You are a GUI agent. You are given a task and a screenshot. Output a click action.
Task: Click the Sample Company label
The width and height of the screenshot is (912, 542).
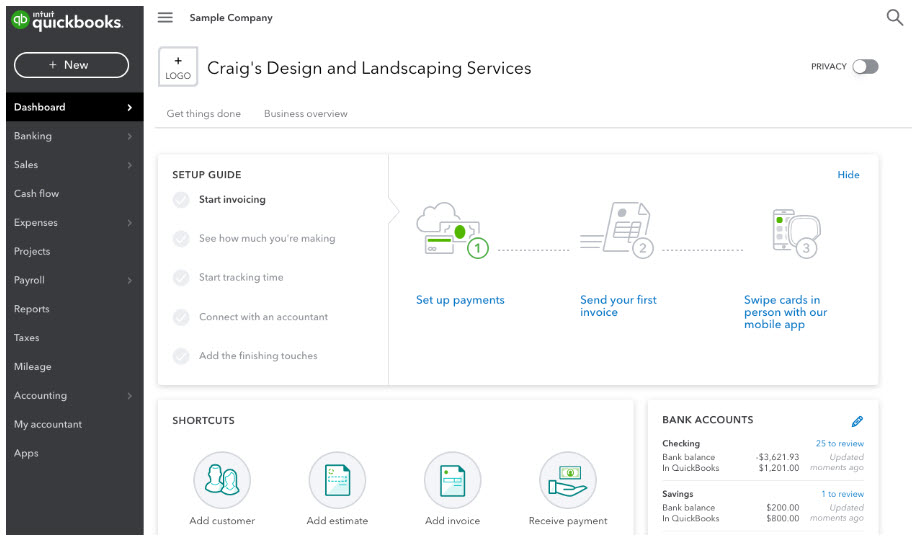[231, 17]
